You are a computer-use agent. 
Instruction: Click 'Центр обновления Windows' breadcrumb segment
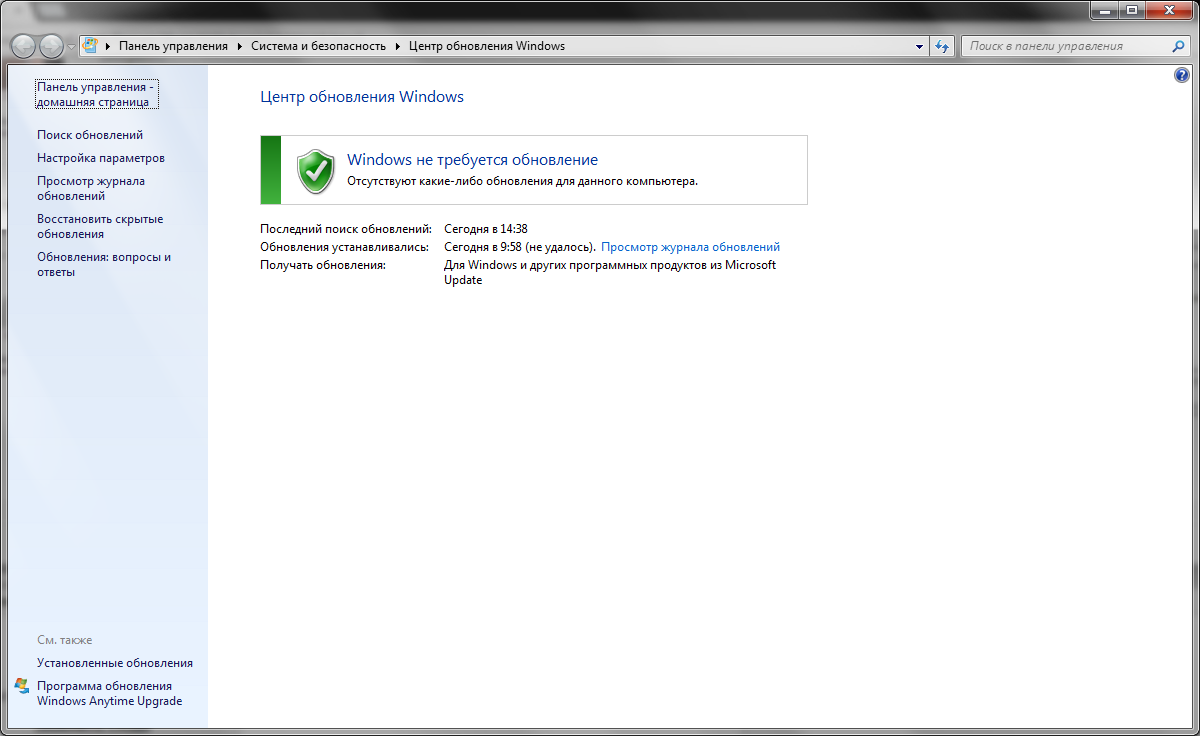(x=487, y=46)
